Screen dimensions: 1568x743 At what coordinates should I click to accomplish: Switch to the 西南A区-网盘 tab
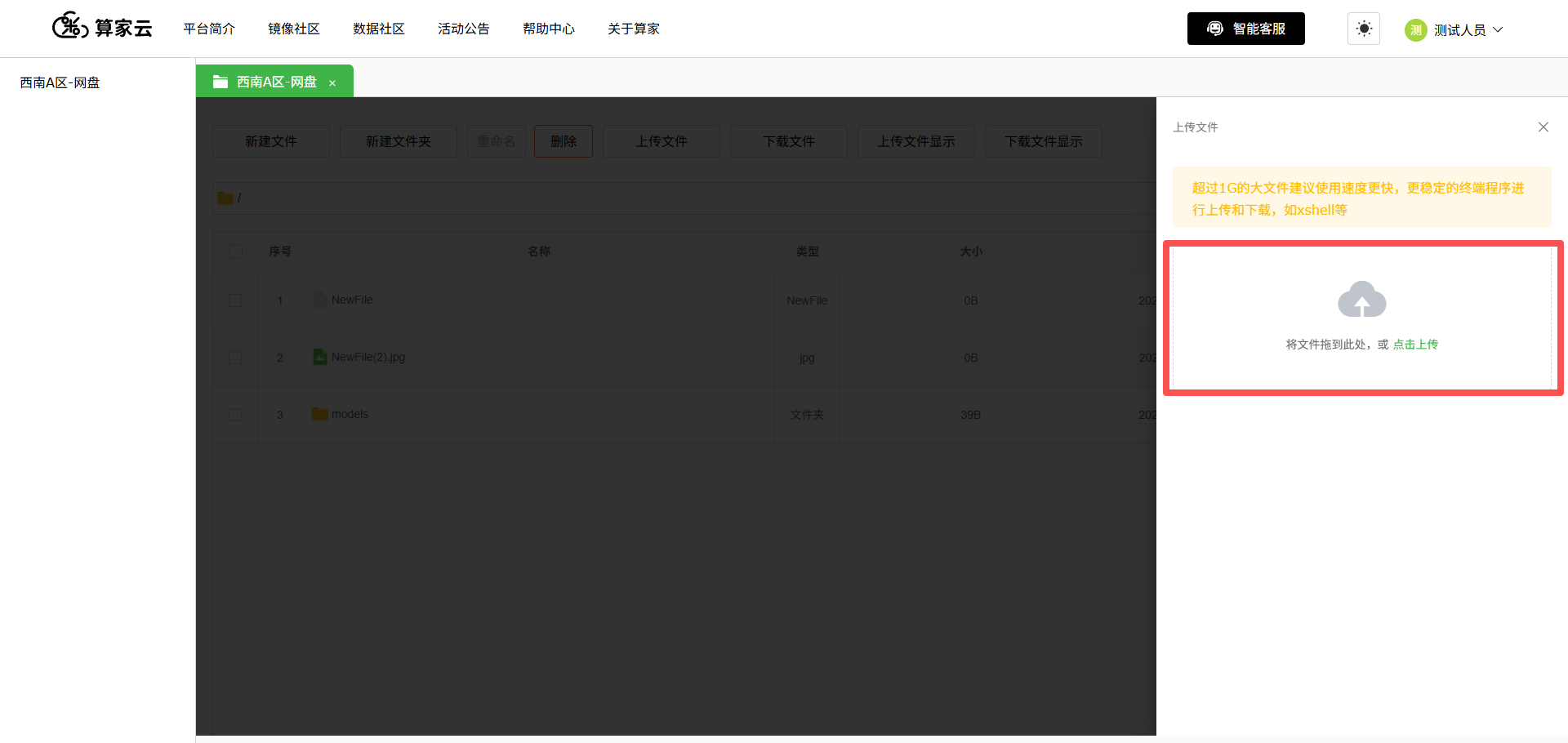click(274, 82)
